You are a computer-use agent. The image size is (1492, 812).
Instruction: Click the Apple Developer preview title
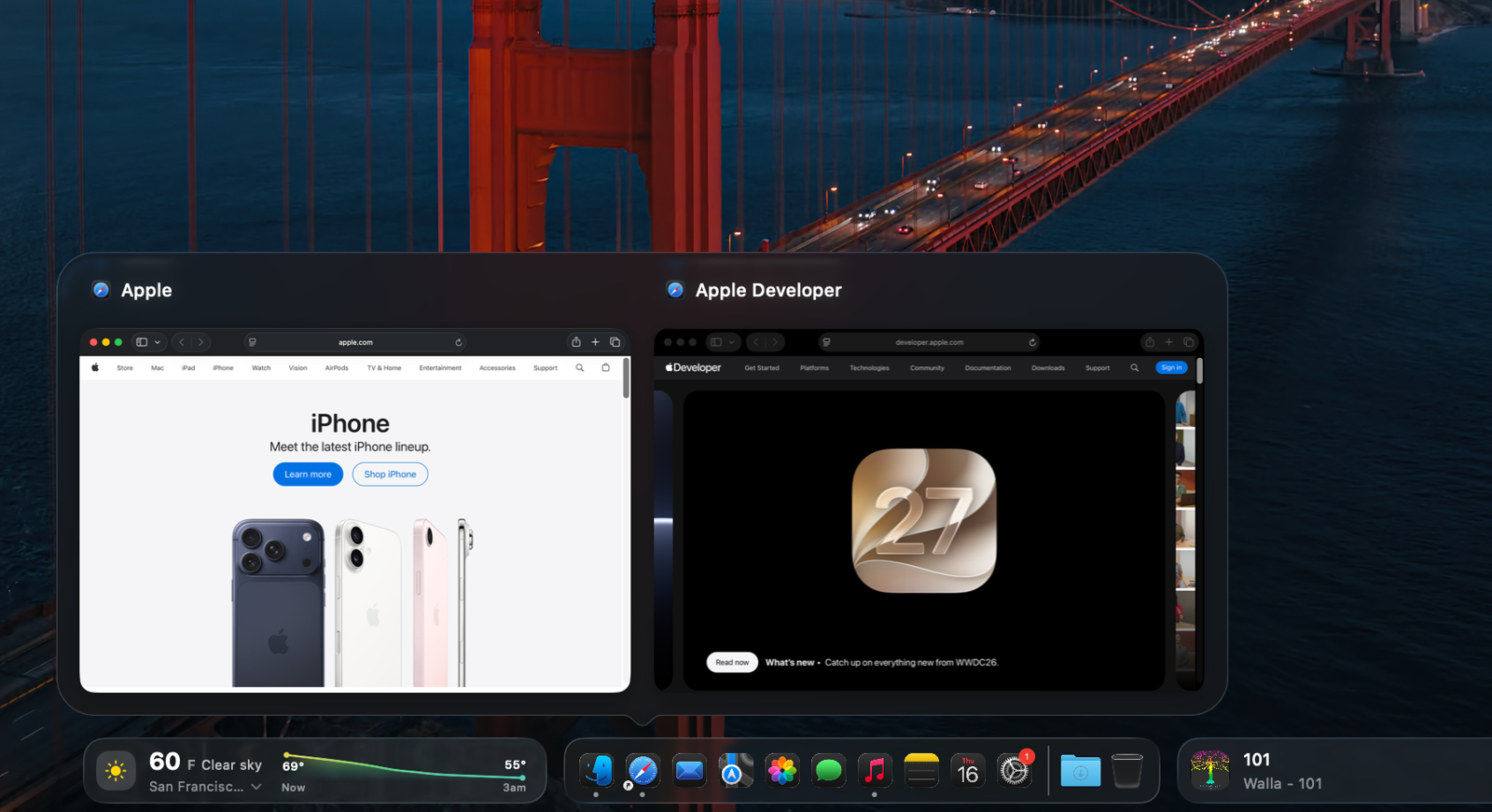click(768, 290)
